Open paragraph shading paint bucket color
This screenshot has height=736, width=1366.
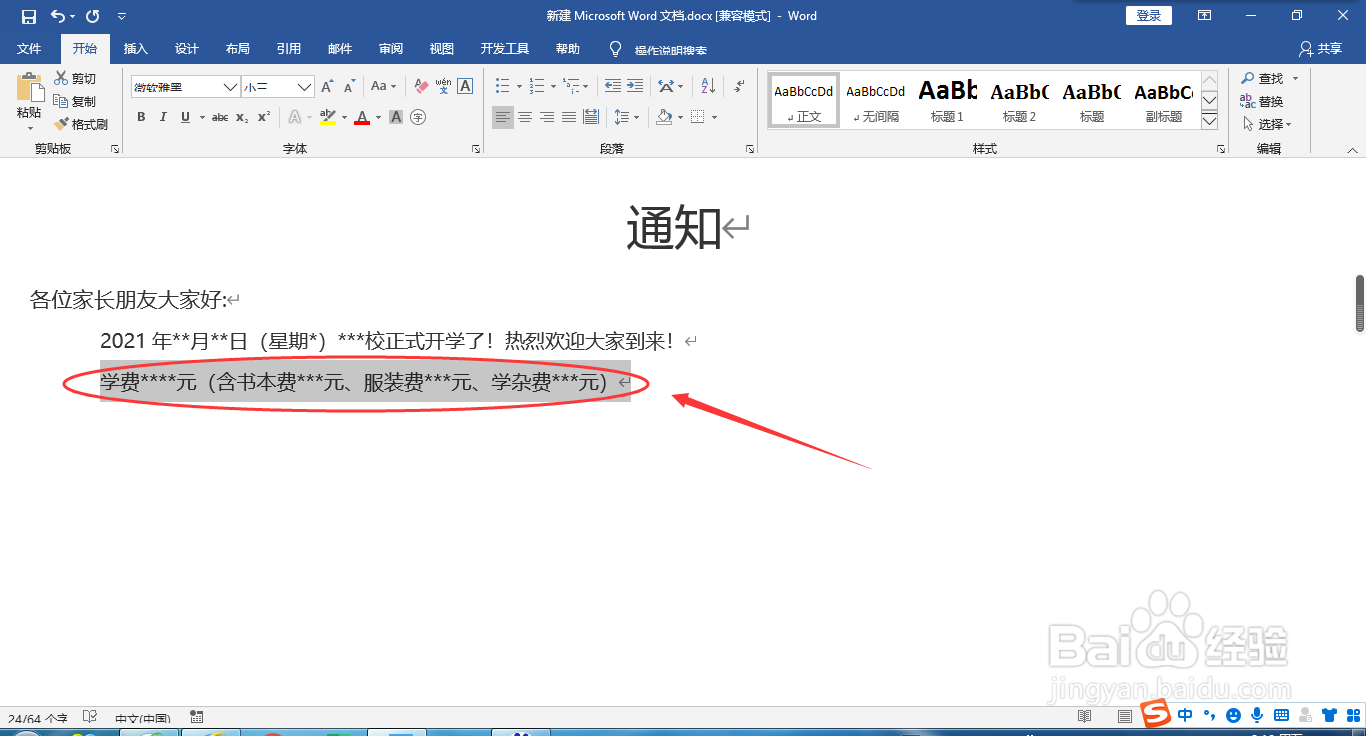pyautogui.click(x=664, y=117)
